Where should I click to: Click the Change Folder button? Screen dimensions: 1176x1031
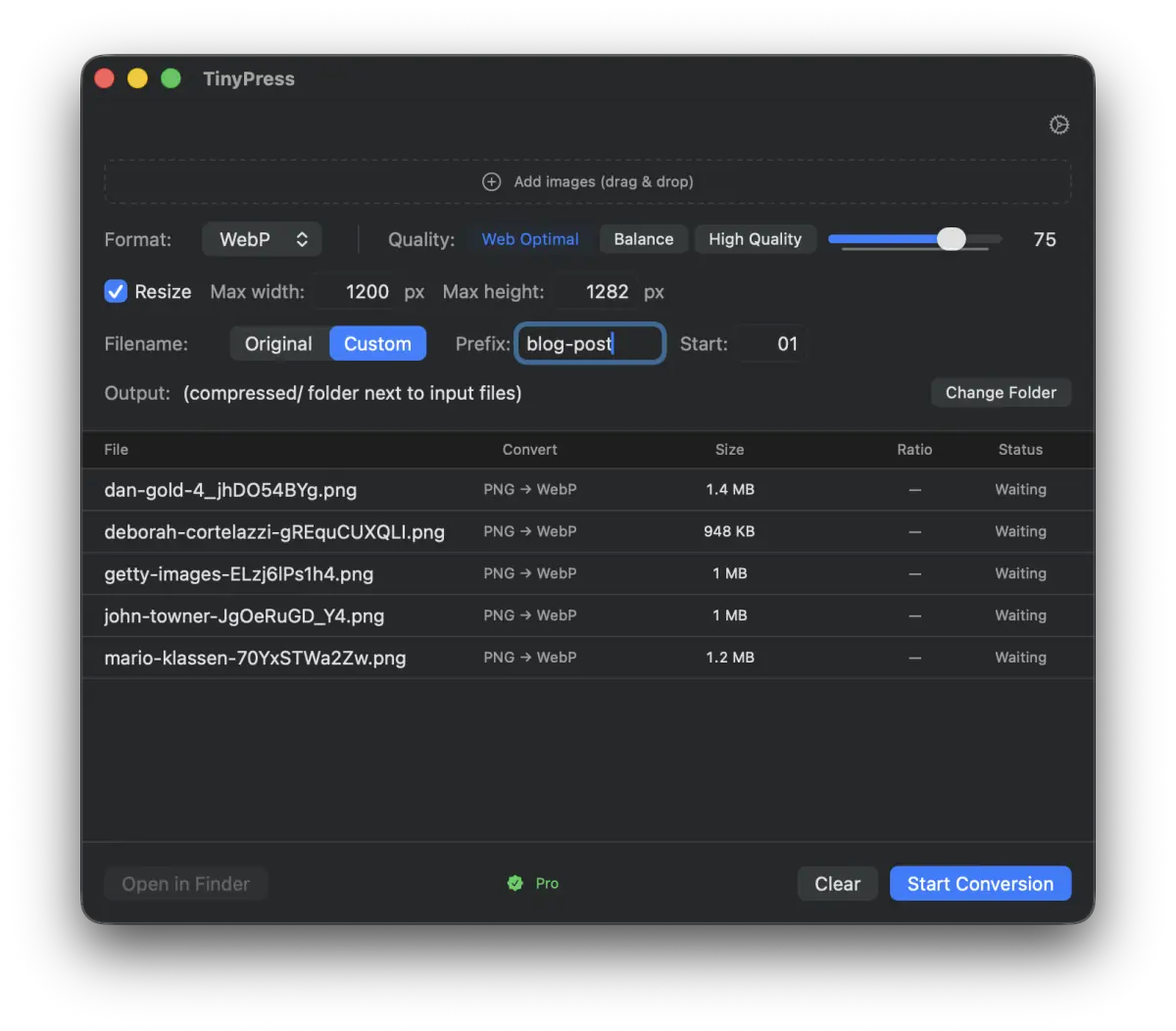1001,392
